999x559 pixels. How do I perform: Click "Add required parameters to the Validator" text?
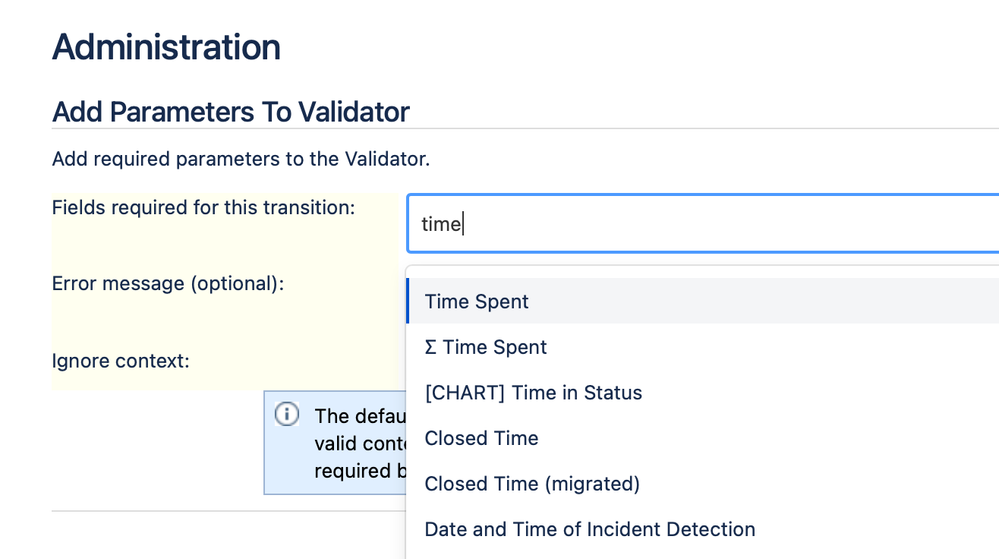pyautogui.click(x=241, y=159)
